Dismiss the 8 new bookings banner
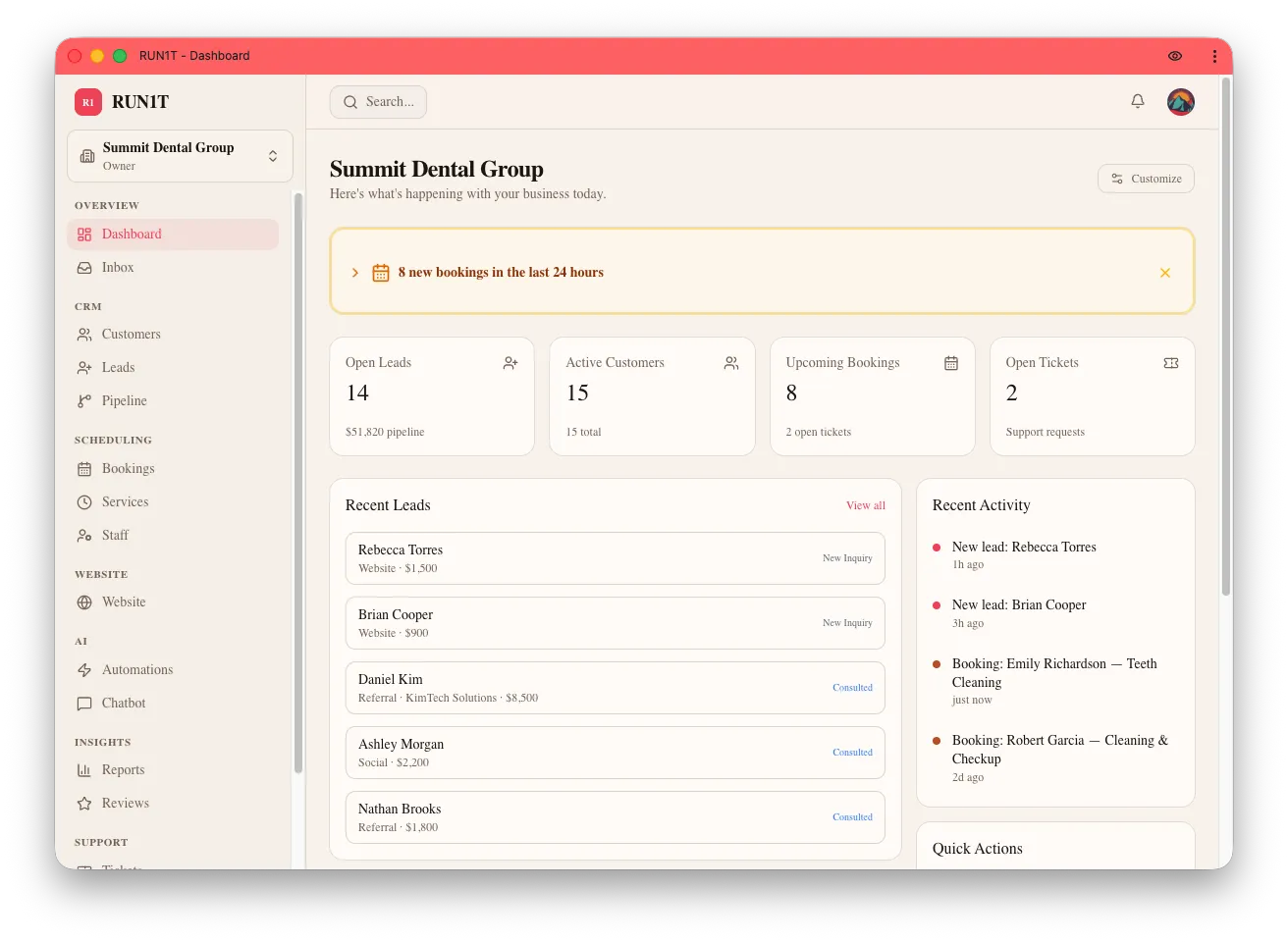The image size is (1288, 942). pyautogui.click(x=1165, y=273)
